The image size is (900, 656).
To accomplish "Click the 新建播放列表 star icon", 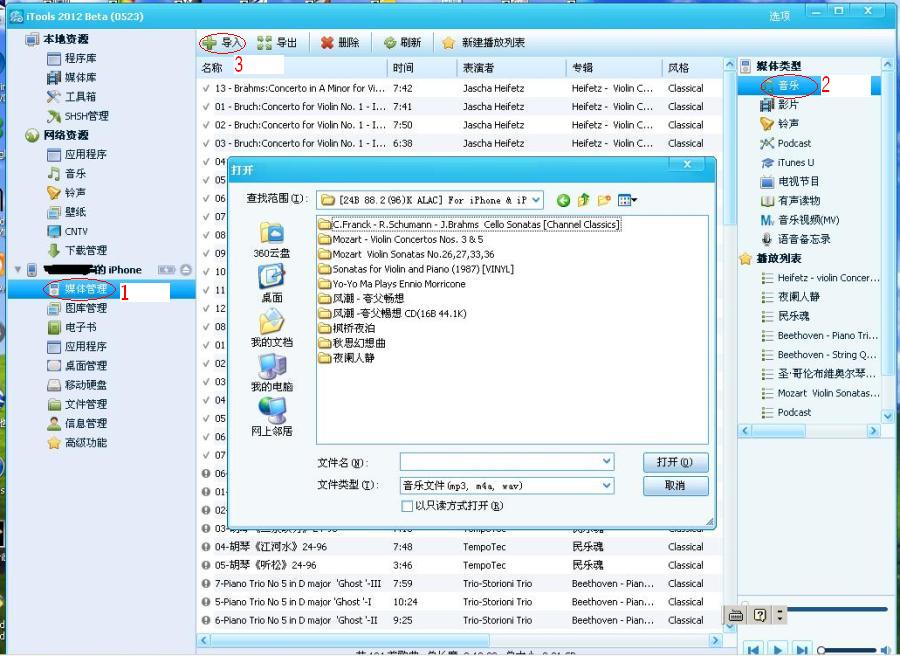I will [449, 42].
